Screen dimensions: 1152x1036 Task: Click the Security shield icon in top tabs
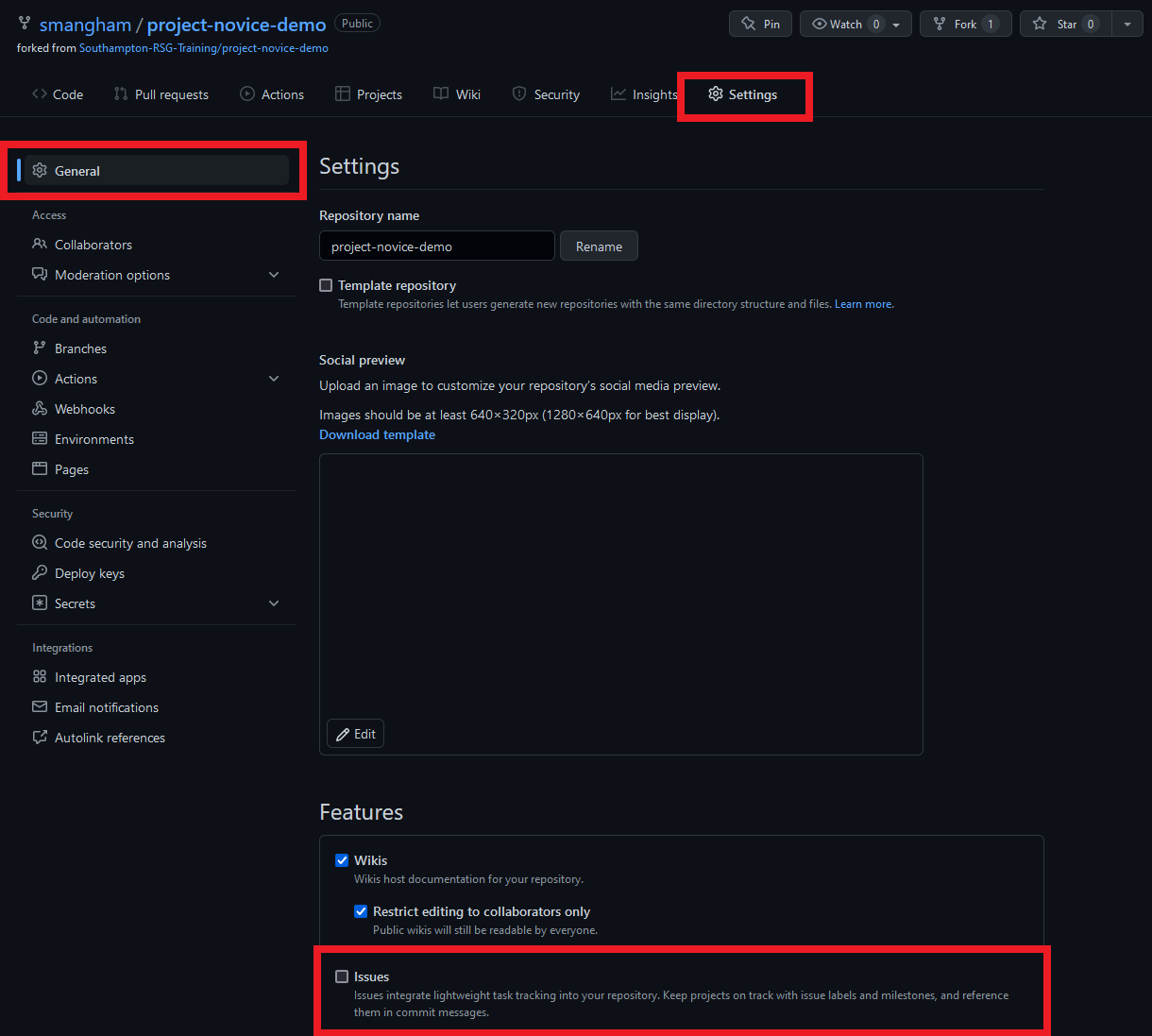tap(519, 93)
